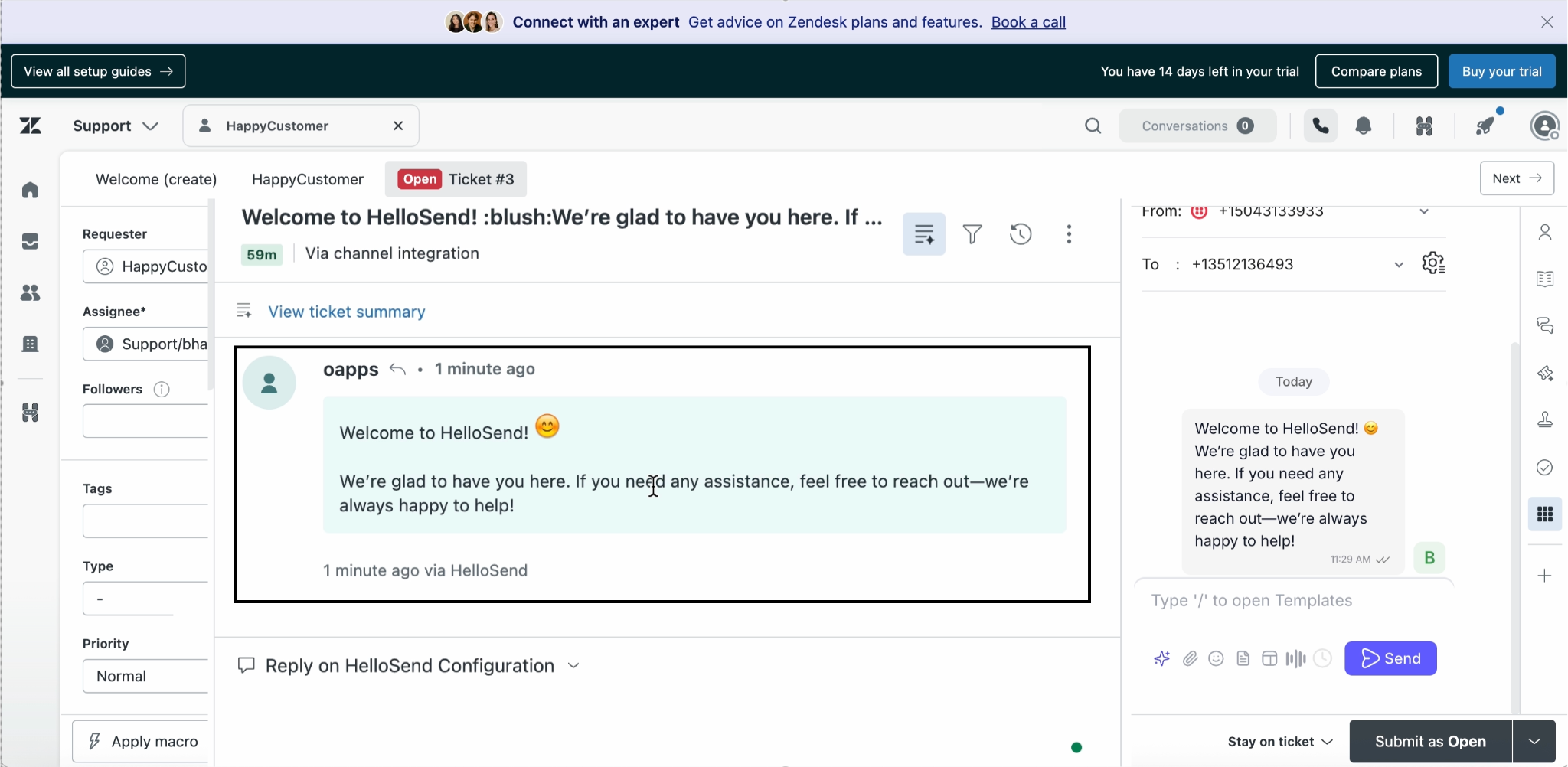Viewport: 1568px width, 767px height.
Task: Click the reply arrow next to oapps
Action: (397, 370)
